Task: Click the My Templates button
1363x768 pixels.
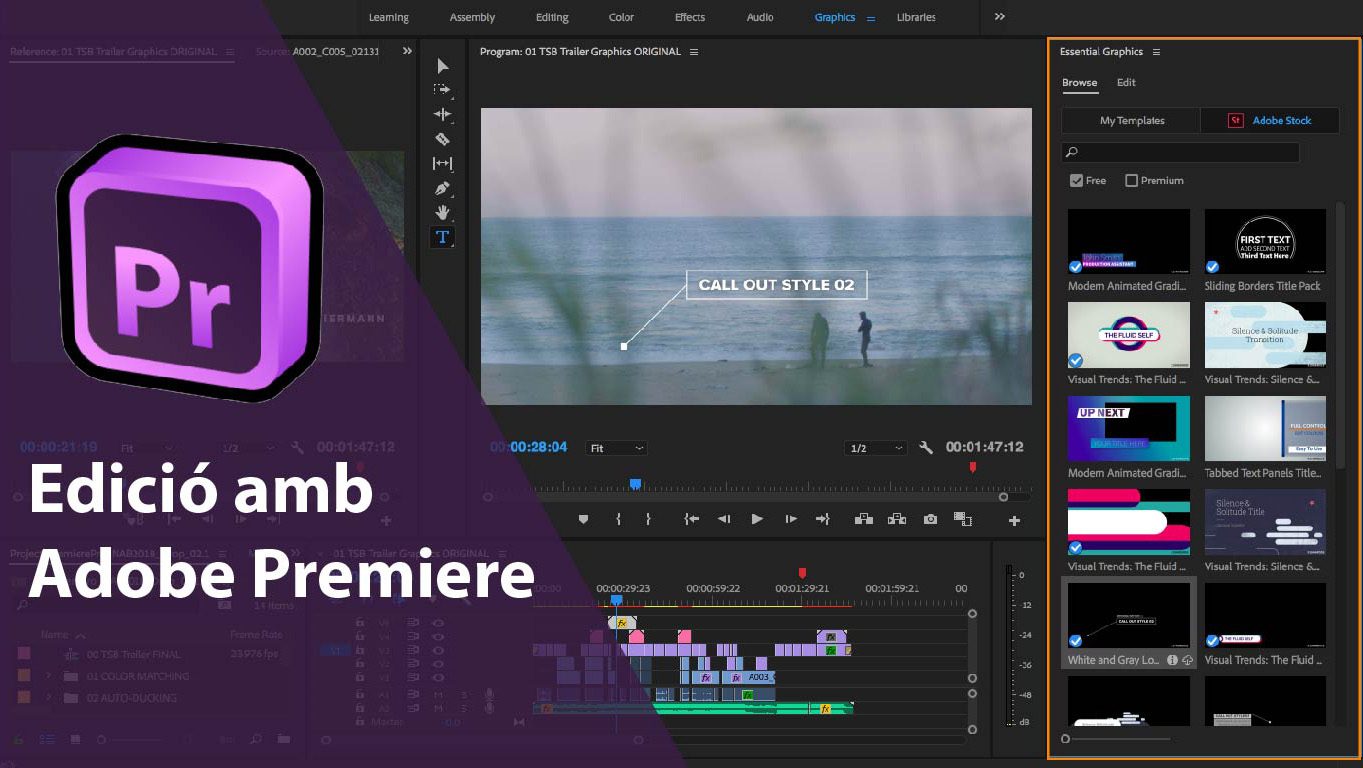Action: pyautogui.click(x=1131, y=120)
